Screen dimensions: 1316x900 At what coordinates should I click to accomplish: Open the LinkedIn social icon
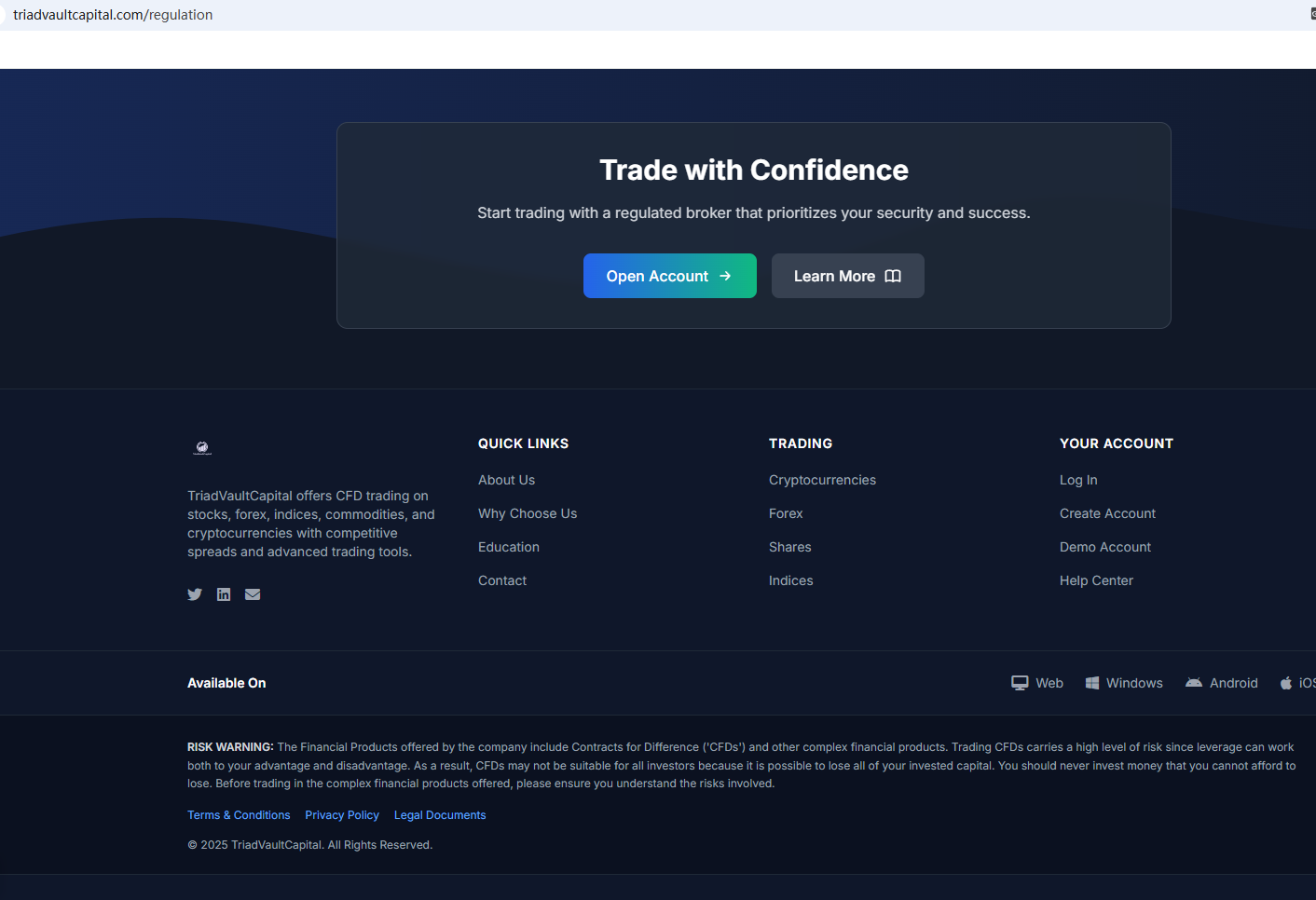pos(224,594)
